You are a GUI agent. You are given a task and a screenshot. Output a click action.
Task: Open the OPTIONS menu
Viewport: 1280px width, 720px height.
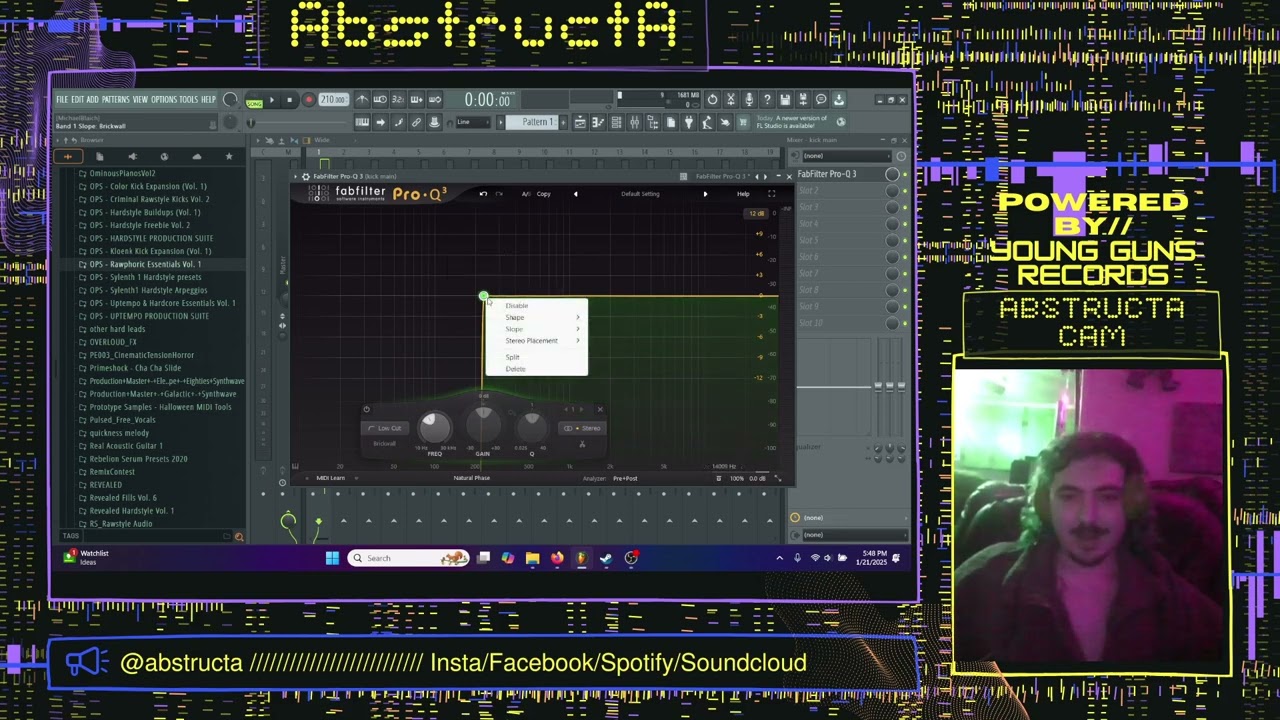pyautogui.click(x=163, y=100)
